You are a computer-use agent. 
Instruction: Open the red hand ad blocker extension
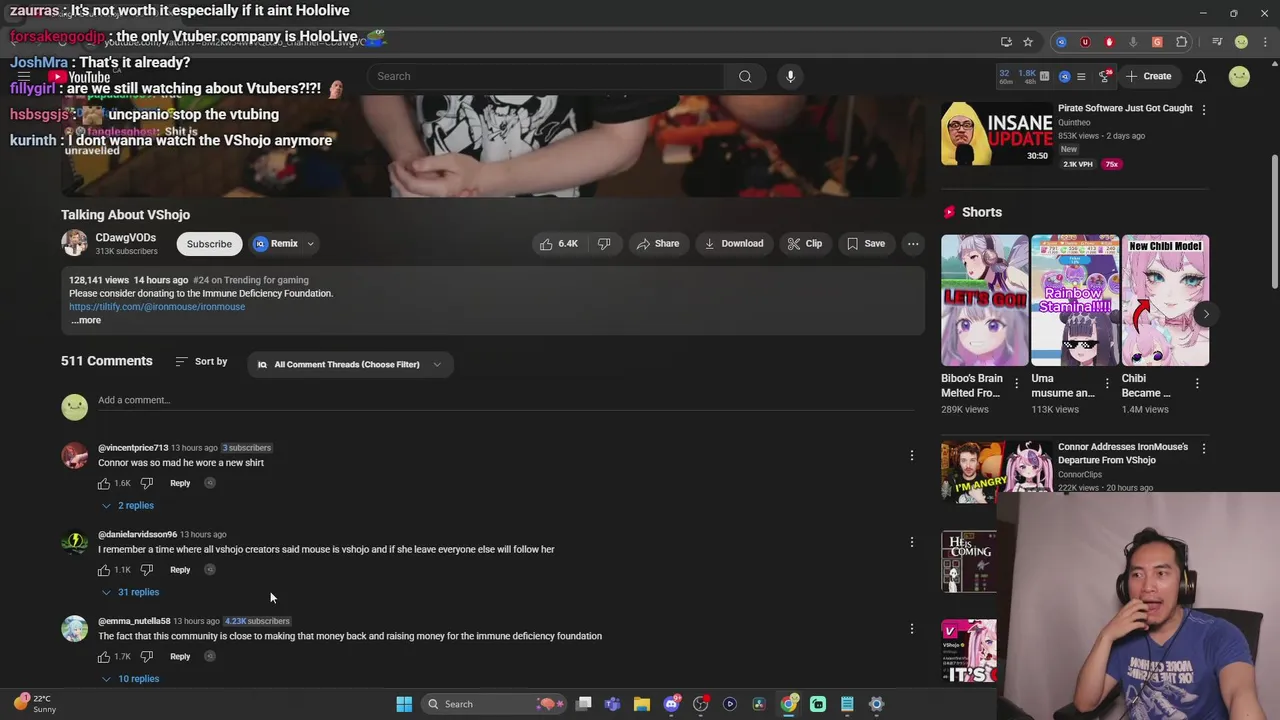(1109, 42)
